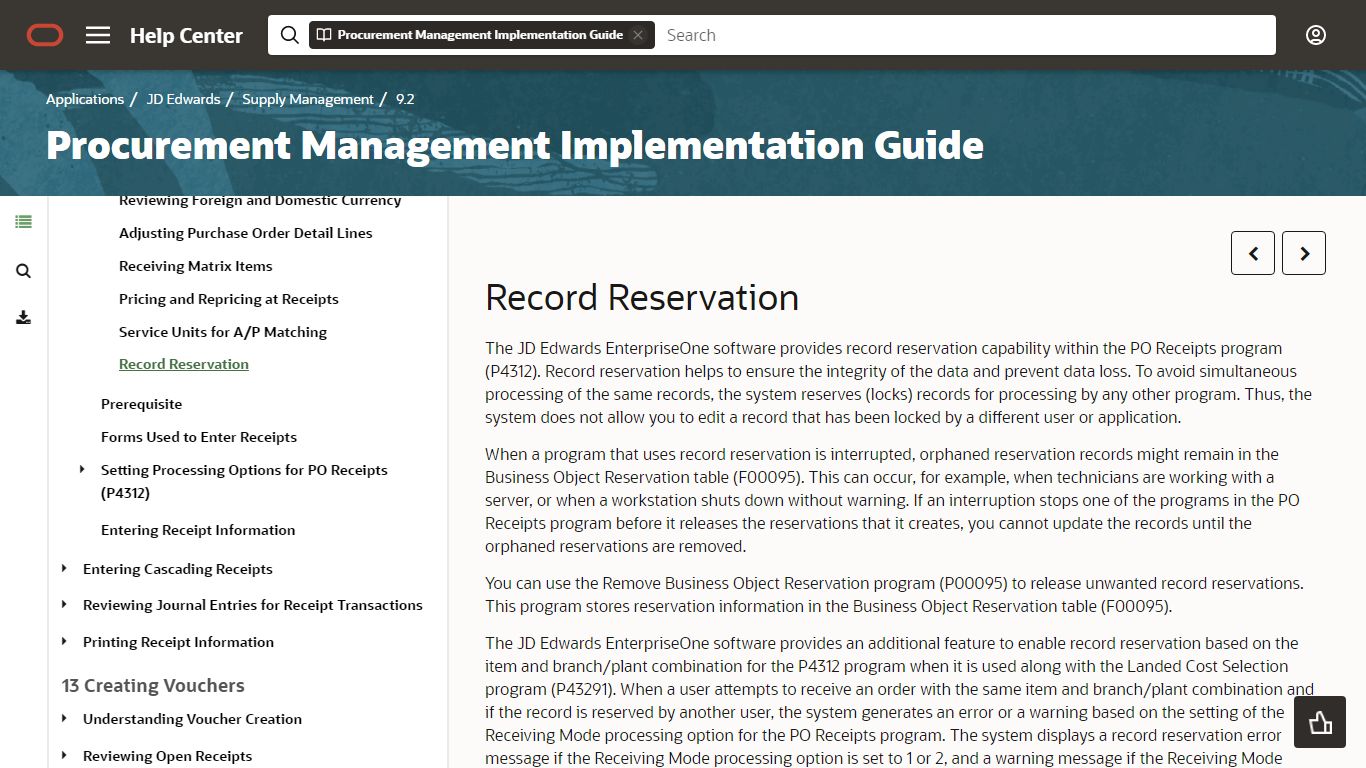Expand the Reviewing Open Receipts section
Image resolution: width=1366 pixels, height=768 pixels.
pyautogui.click(x=64, y=755)
